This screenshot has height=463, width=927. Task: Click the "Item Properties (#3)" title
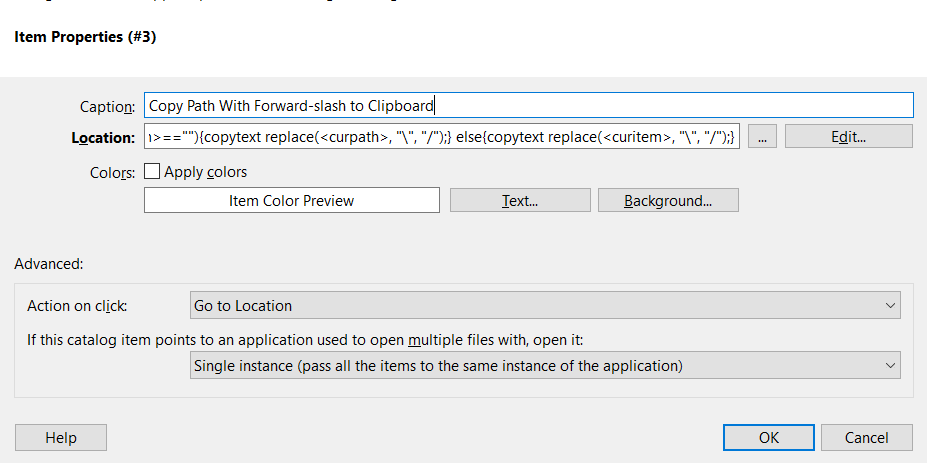click(x=85, y=37)
